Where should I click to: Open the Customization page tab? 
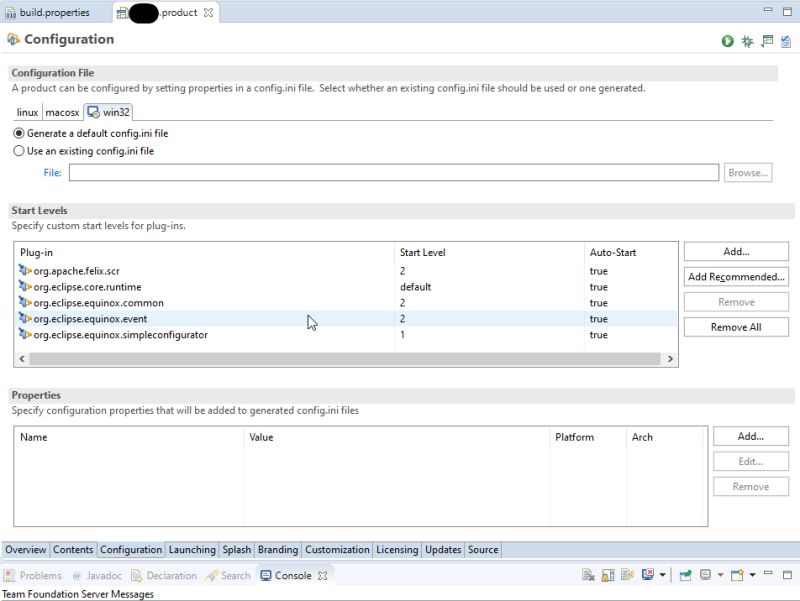[337, 549]
